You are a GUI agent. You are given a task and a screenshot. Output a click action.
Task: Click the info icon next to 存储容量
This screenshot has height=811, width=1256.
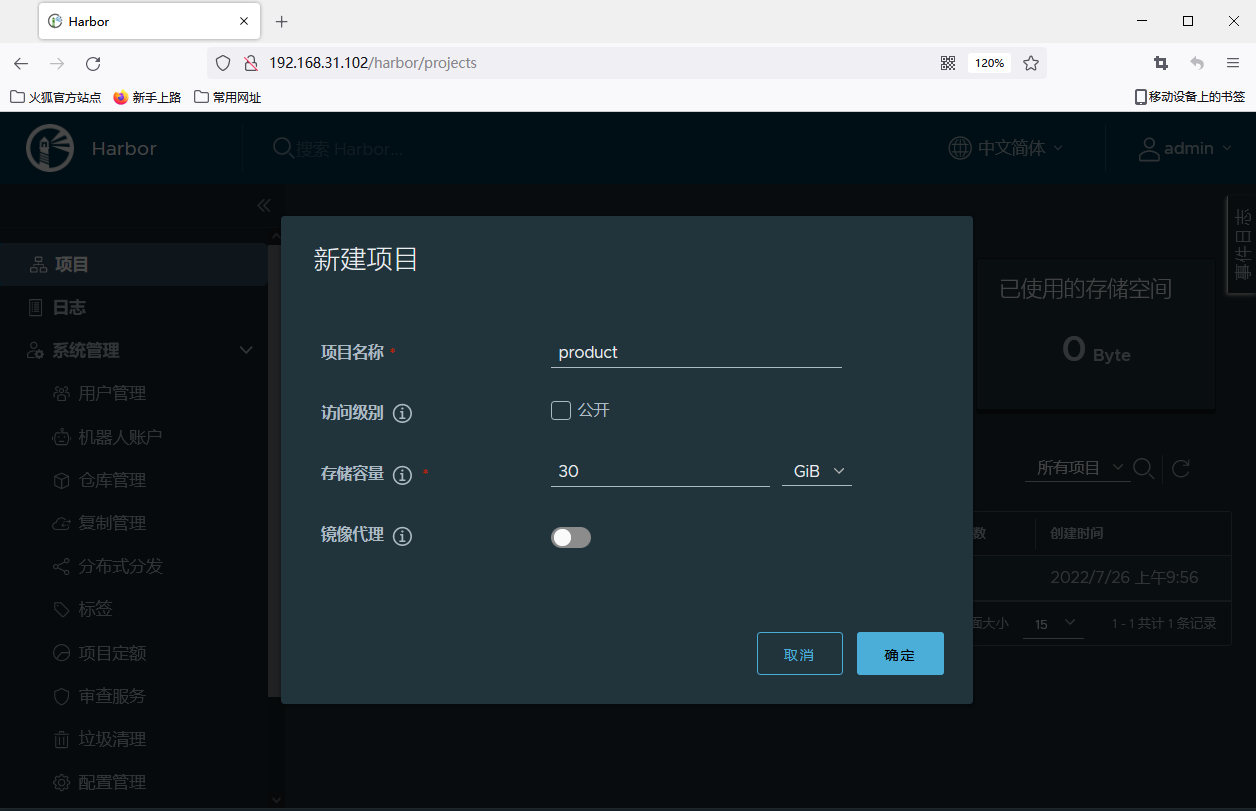(403, 475)
